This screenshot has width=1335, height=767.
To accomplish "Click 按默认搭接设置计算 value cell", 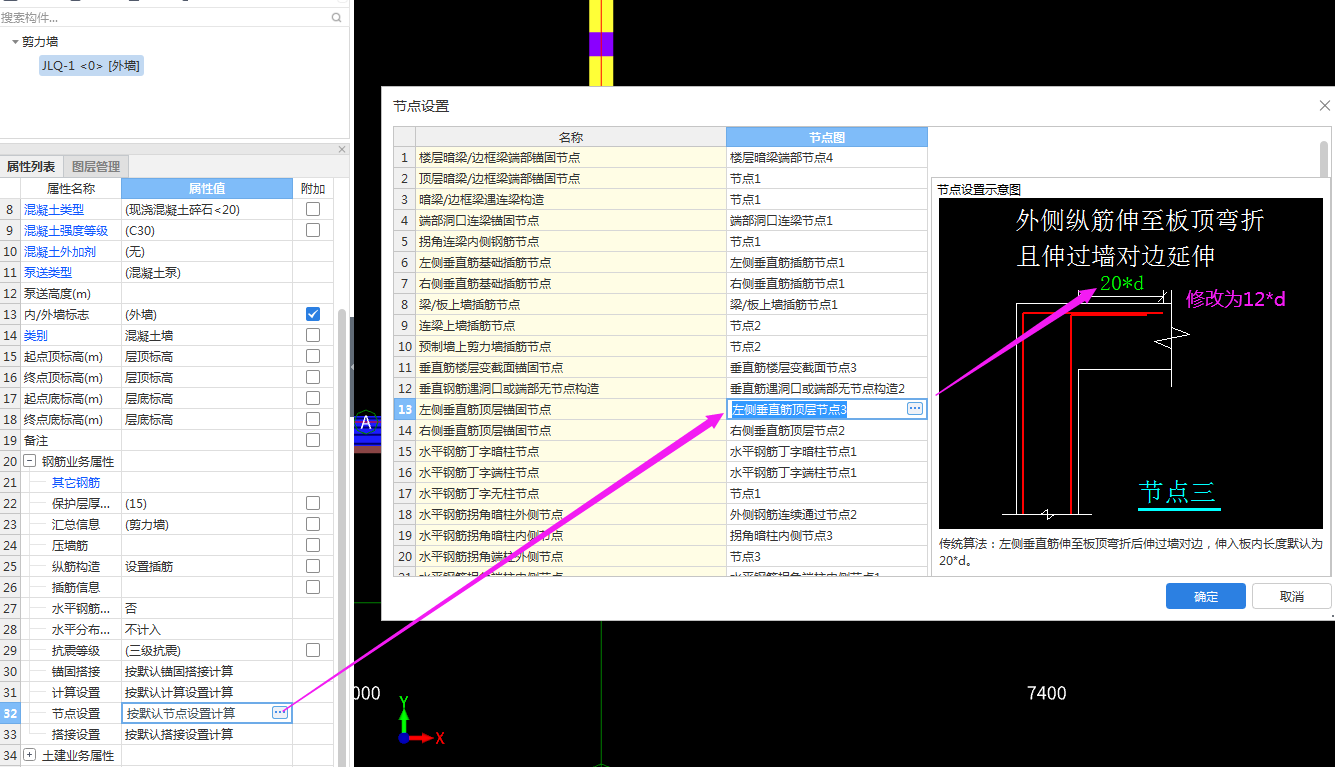I will (207, 734).
